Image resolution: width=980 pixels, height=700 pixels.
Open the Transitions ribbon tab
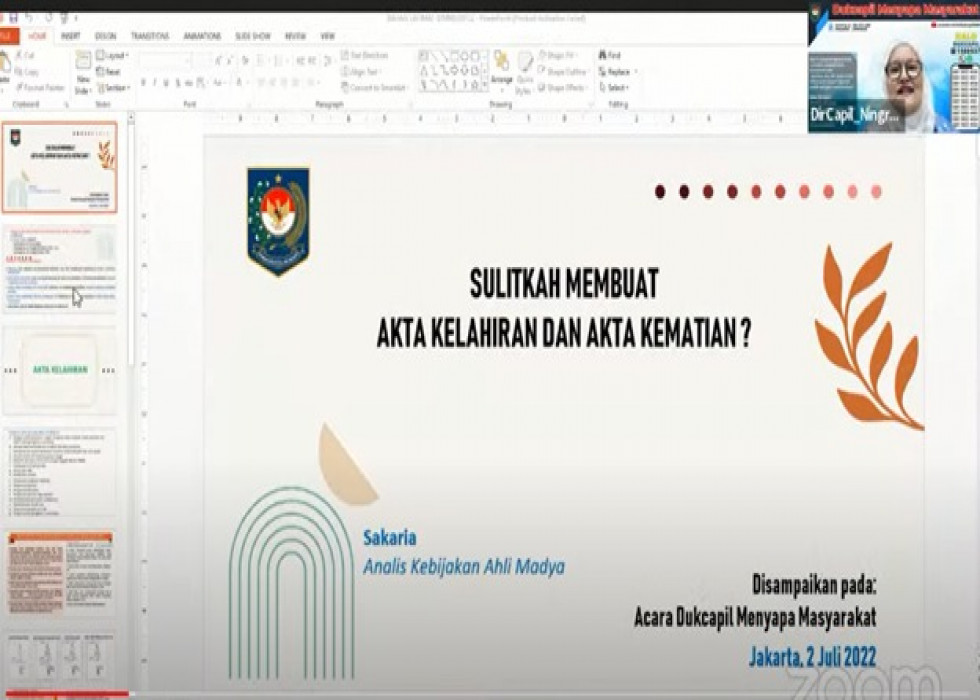[149, 36]
